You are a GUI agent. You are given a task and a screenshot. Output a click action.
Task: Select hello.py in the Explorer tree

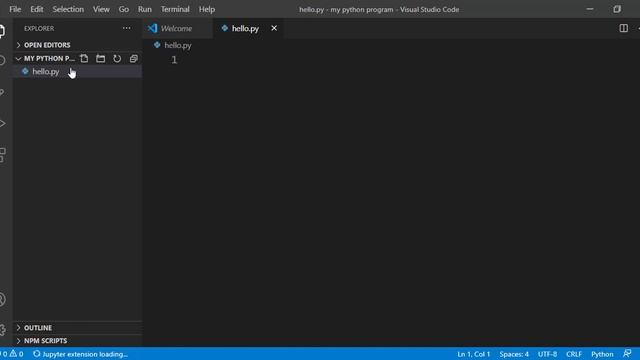78,72
